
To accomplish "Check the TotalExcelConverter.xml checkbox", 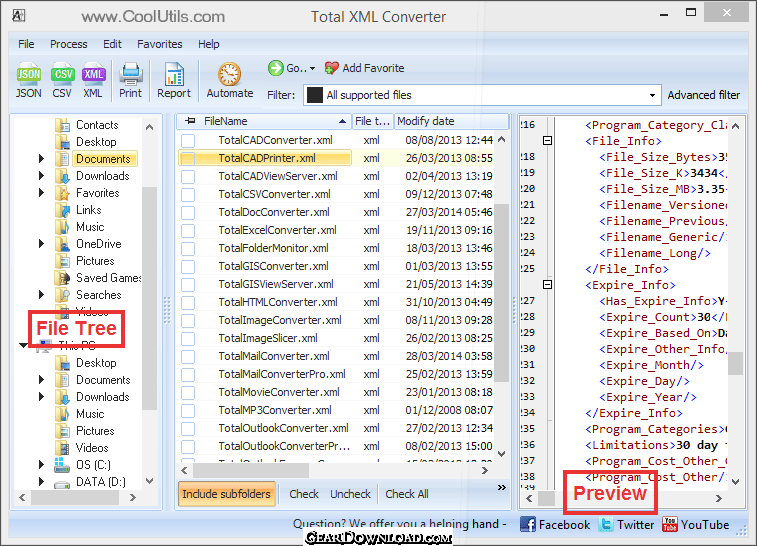I will [x=188, y=230].
